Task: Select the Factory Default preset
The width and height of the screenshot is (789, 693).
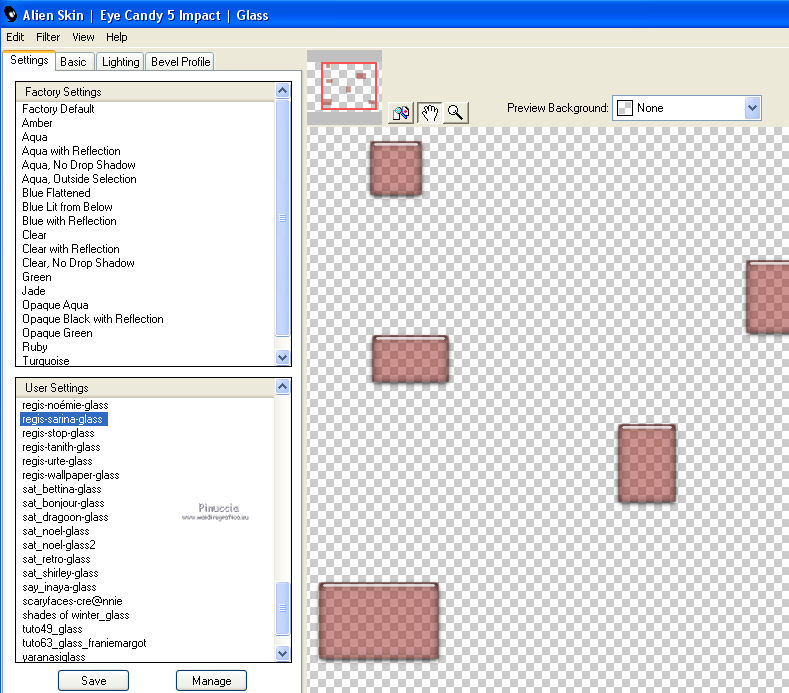Action: [58, 109]
